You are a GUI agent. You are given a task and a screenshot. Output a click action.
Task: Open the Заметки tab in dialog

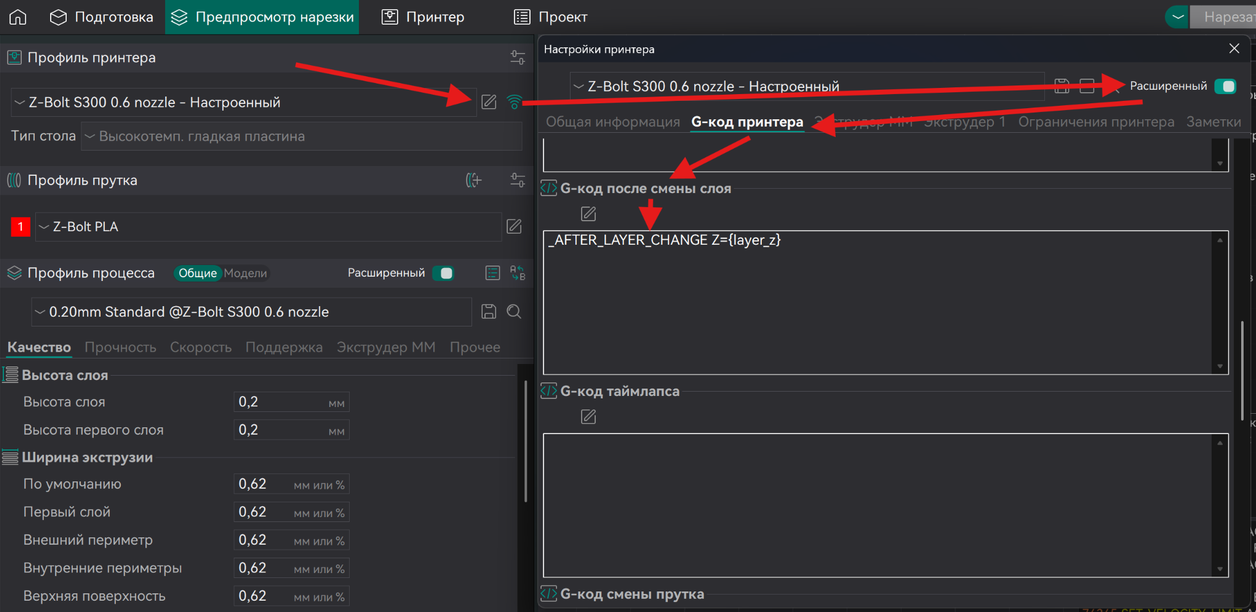(x=1213, y=122)
